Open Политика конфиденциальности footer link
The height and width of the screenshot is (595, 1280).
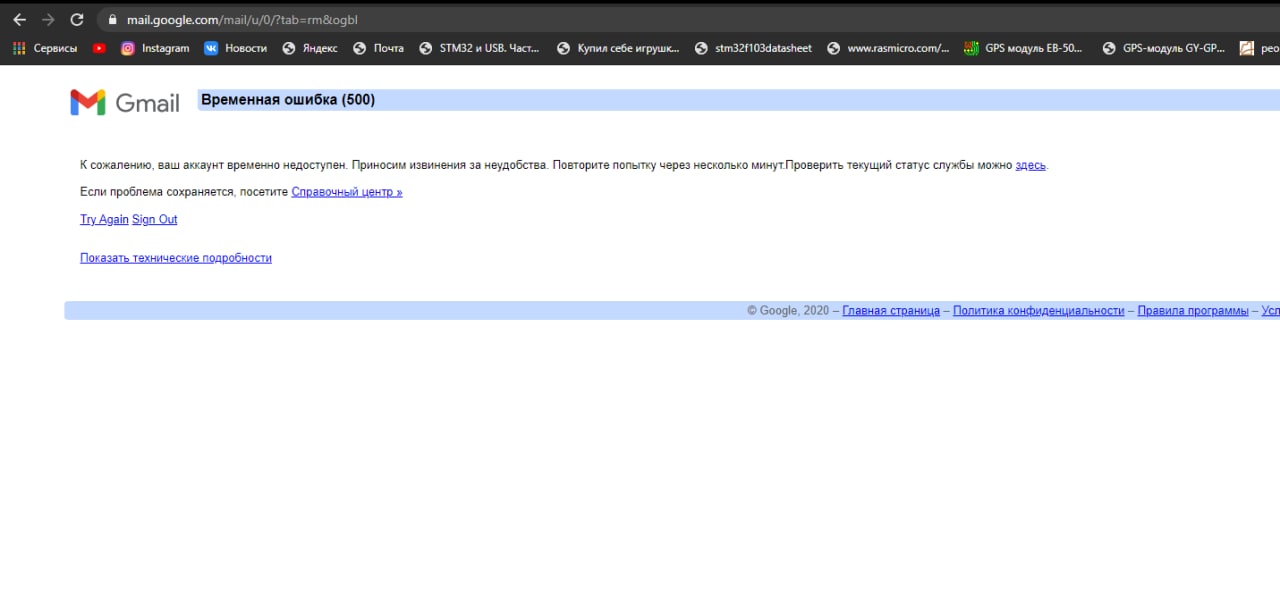[x=1039, y=311]
